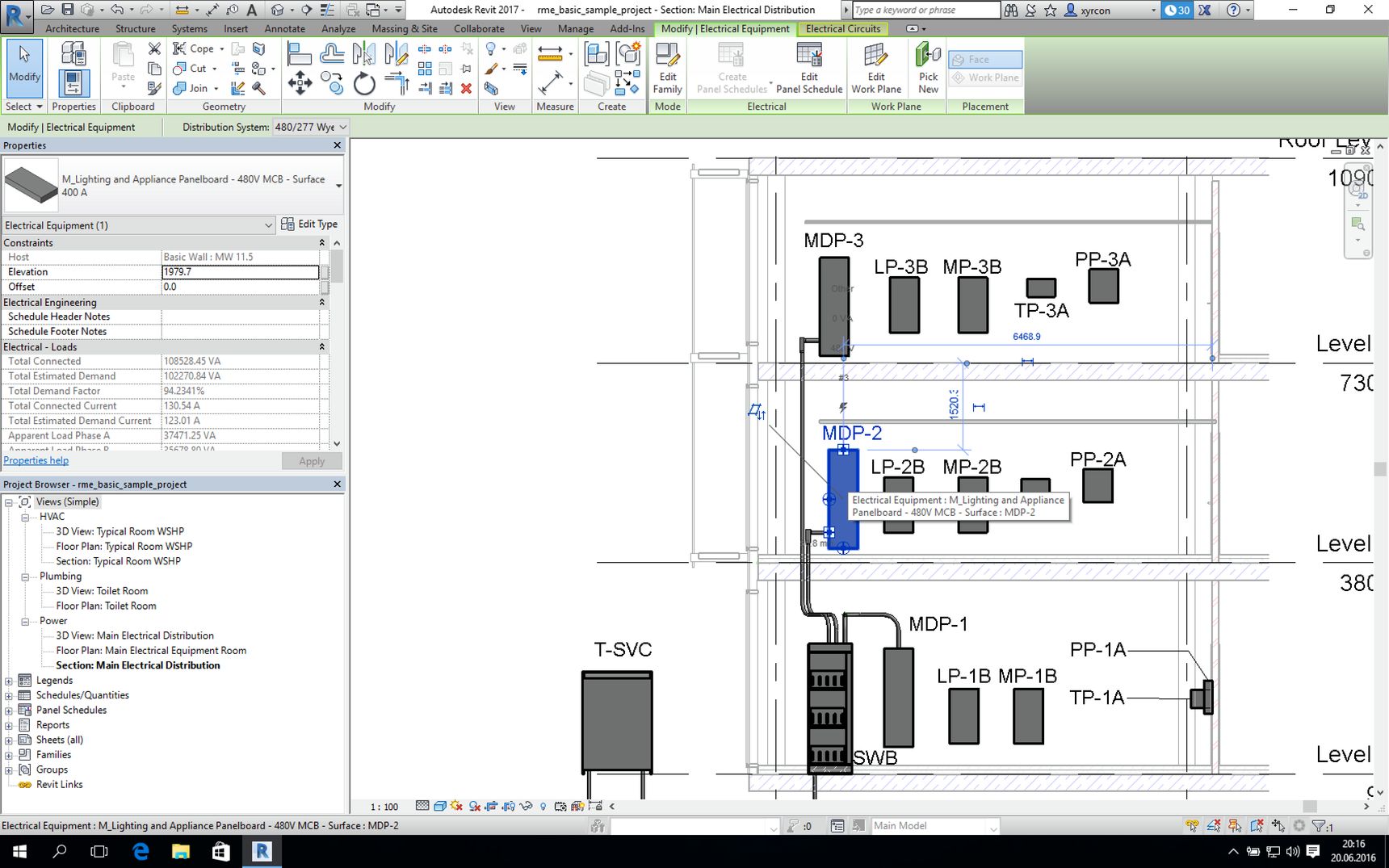Select the Offset tool

332,54
